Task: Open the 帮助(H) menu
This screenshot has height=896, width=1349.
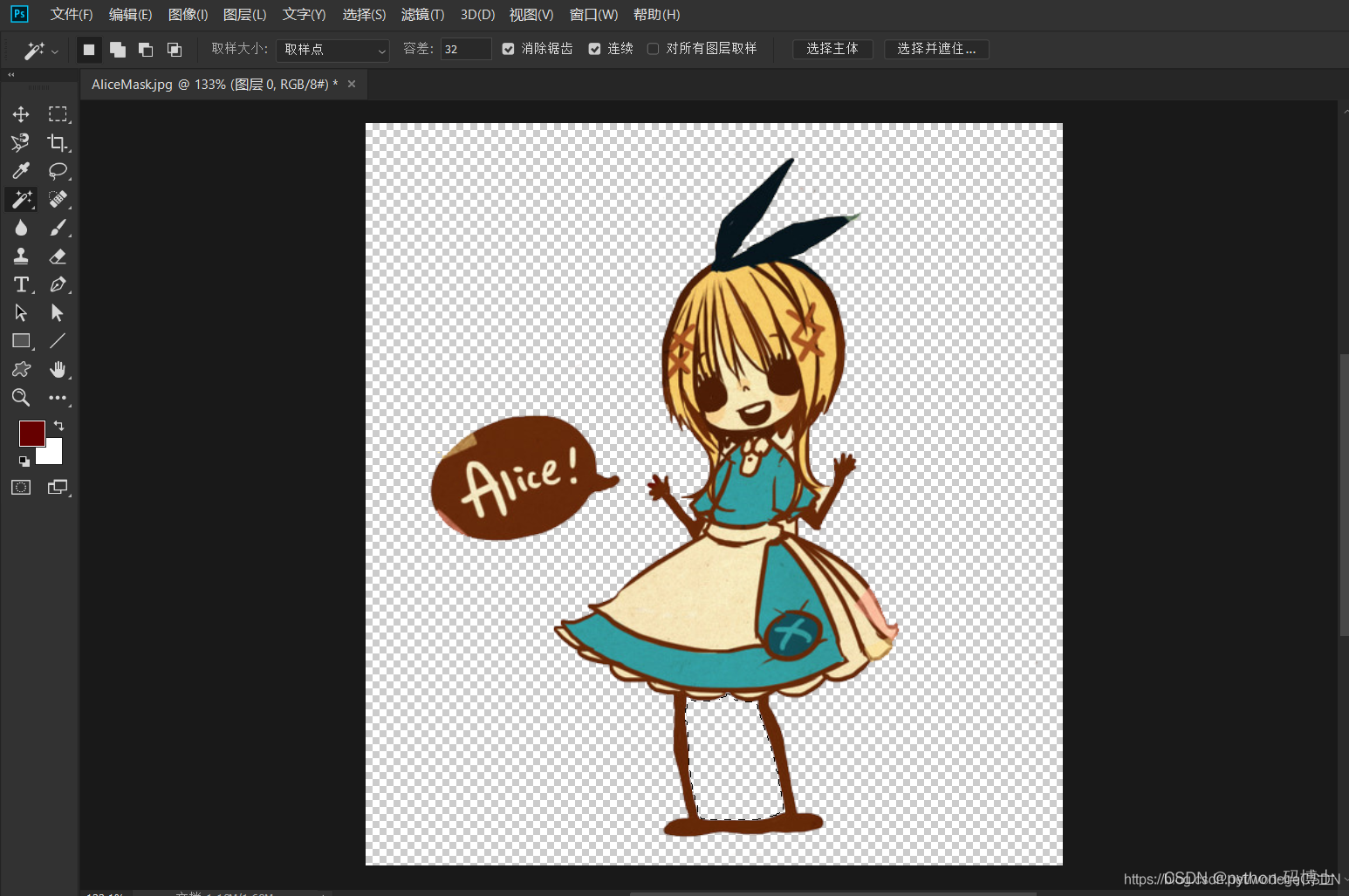Action: pos(656,15)
